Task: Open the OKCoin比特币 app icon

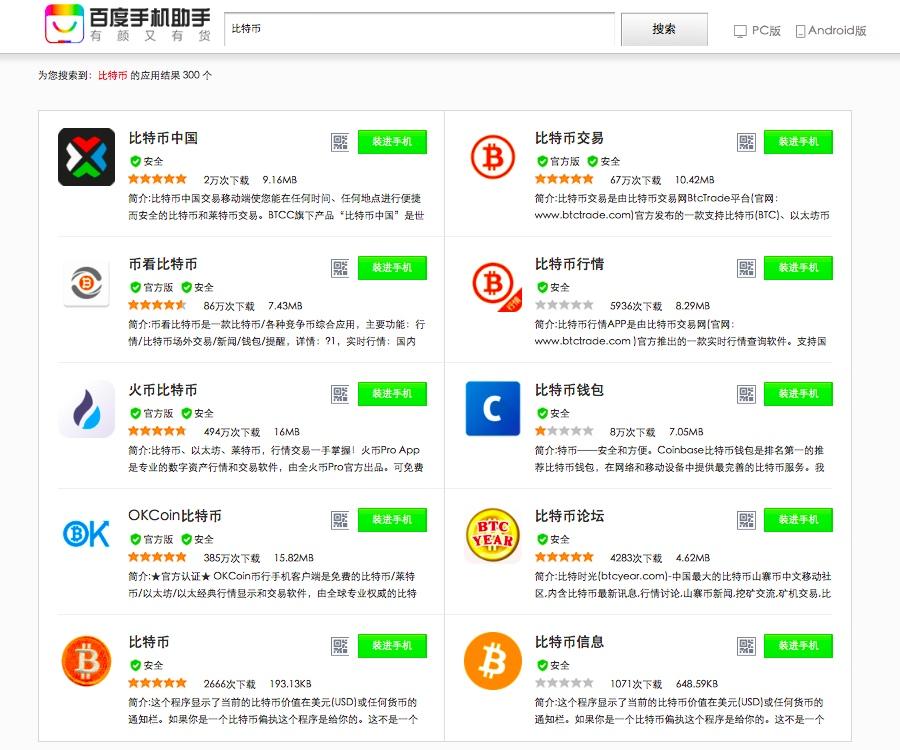Action: click(86, 534)
